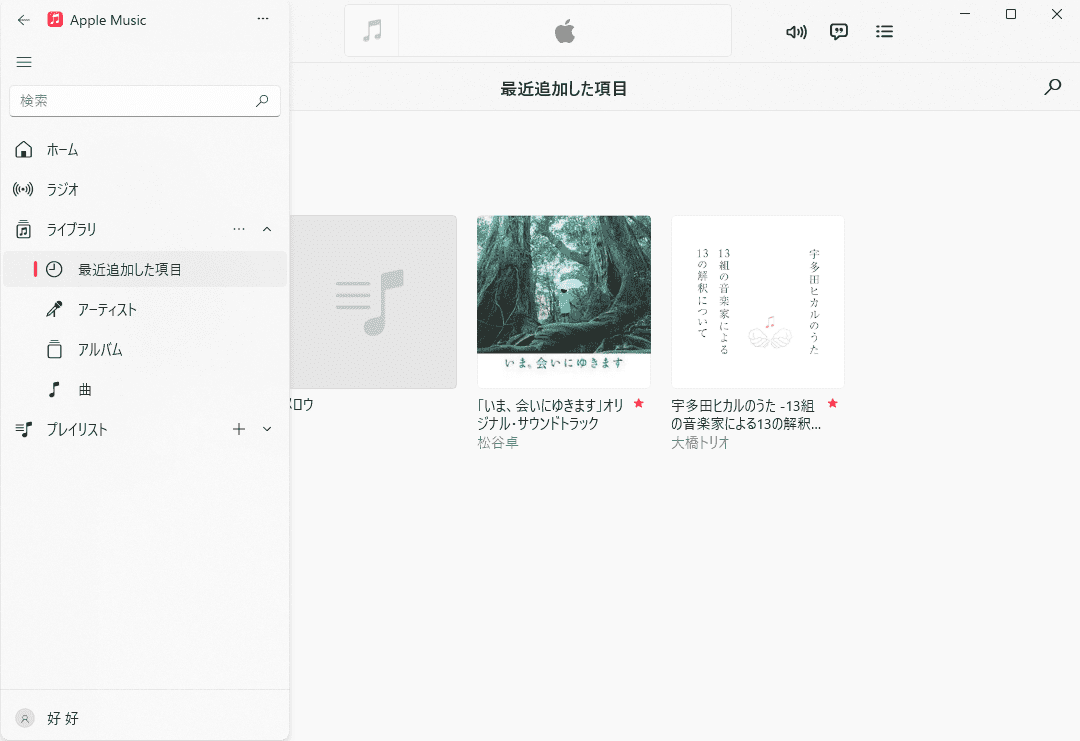Open the play queue list icon
This screenshot has height=741, width=1080.
pos(884,31)
